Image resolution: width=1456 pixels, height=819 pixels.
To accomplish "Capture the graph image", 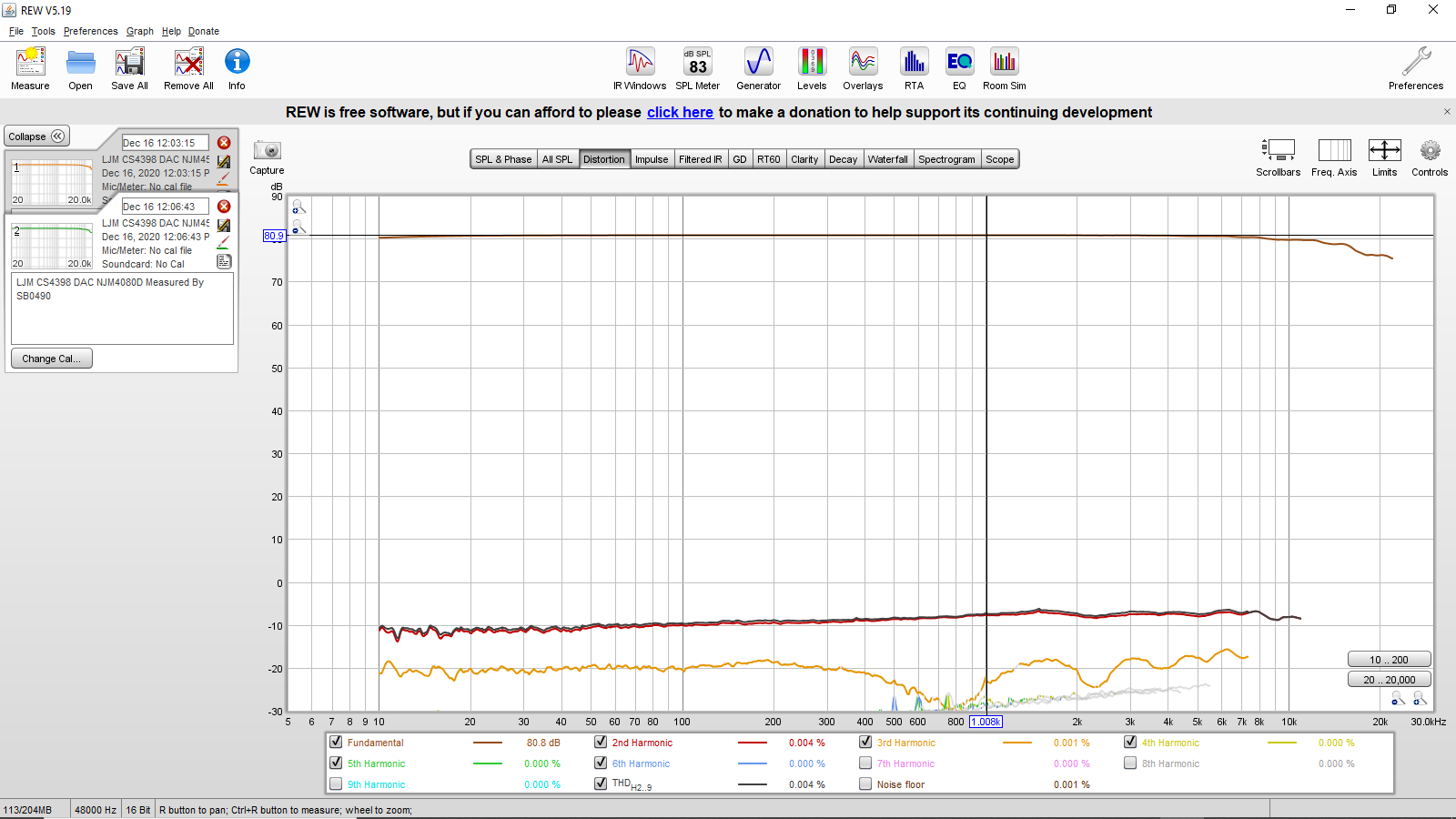I will (267, 157).
